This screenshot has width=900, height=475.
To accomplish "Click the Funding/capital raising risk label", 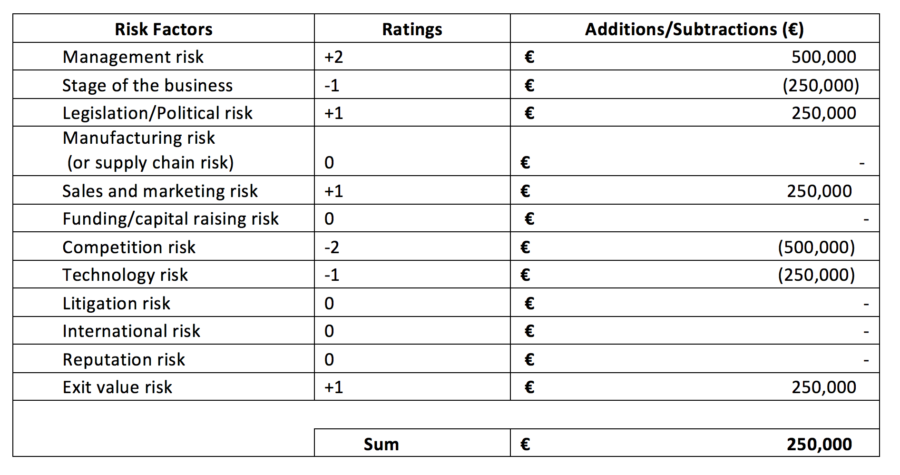I will click(x=171, y=219).
